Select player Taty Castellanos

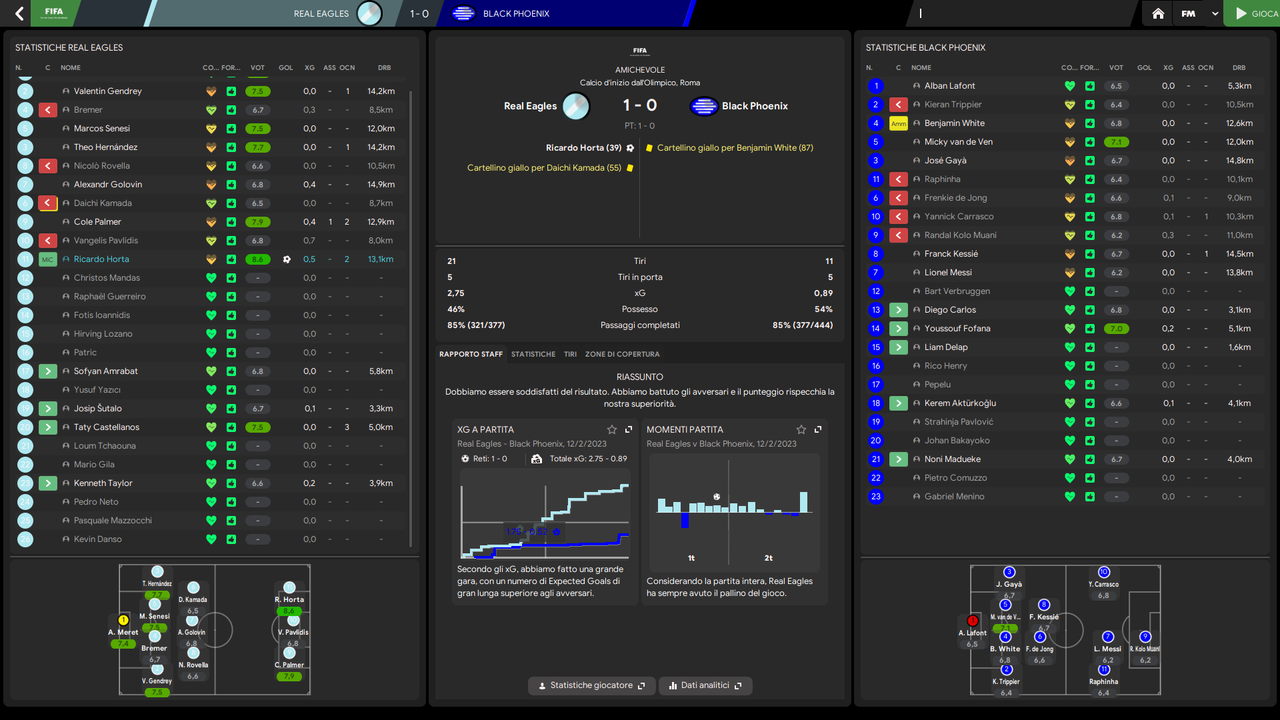point(107,427)
